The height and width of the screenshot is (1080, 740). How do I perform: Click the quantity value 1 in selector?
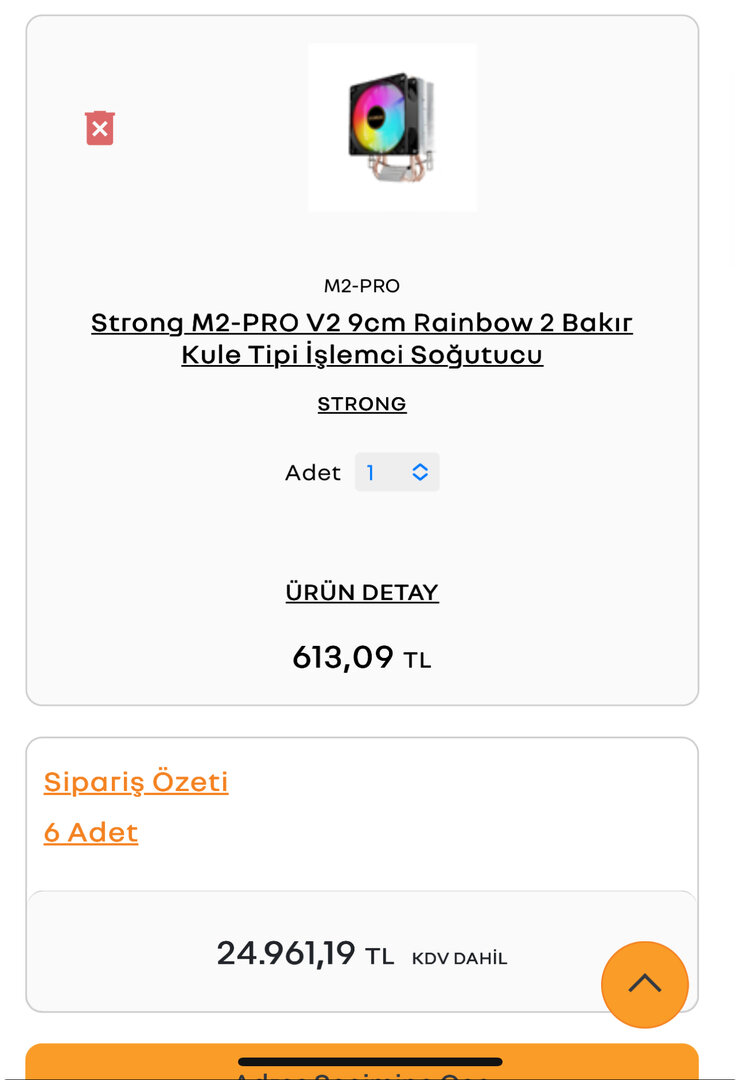coord(371,472)
